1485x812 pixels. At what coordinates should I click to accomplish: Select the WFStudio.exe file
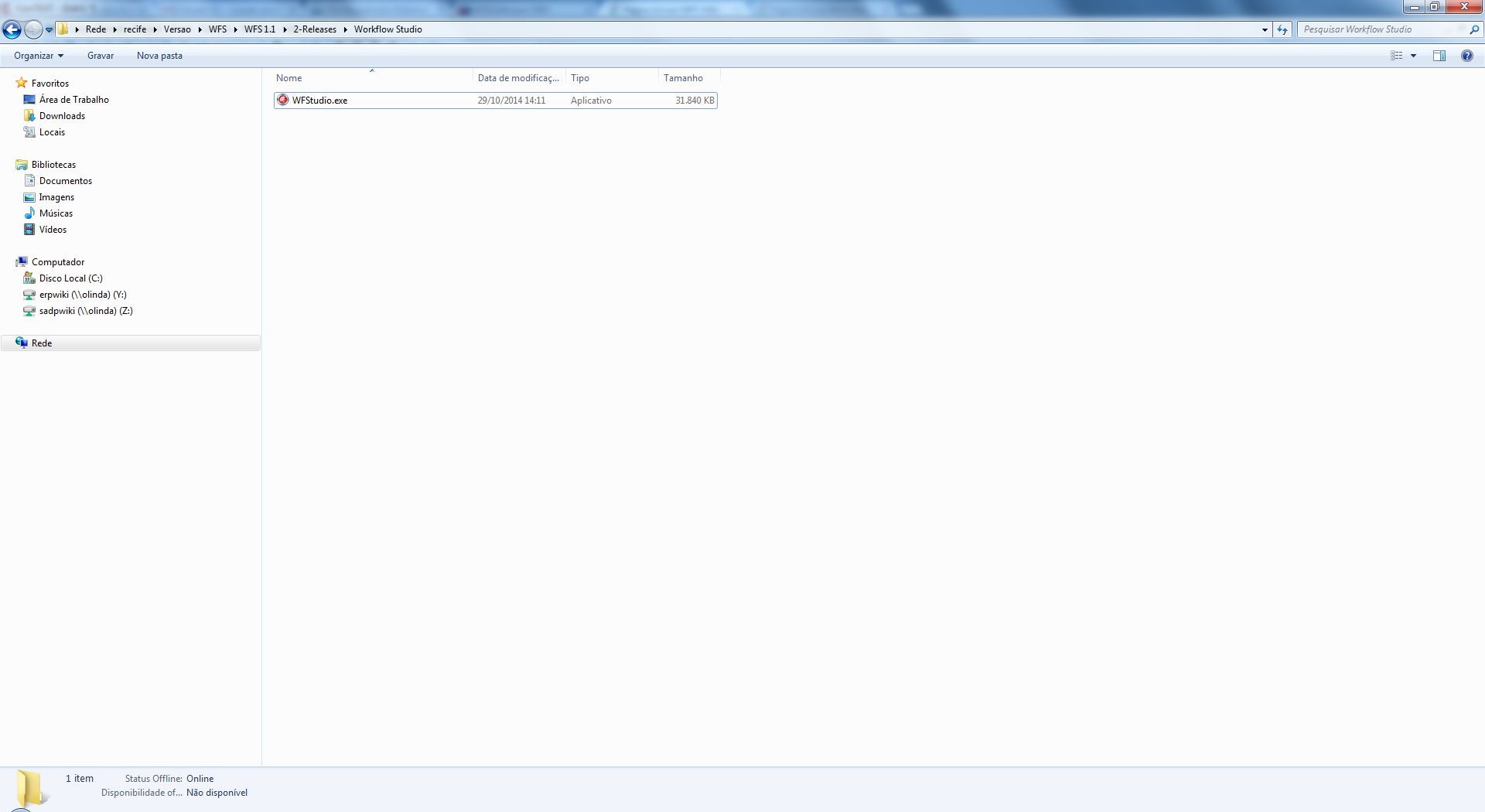[x=319, y=101]
